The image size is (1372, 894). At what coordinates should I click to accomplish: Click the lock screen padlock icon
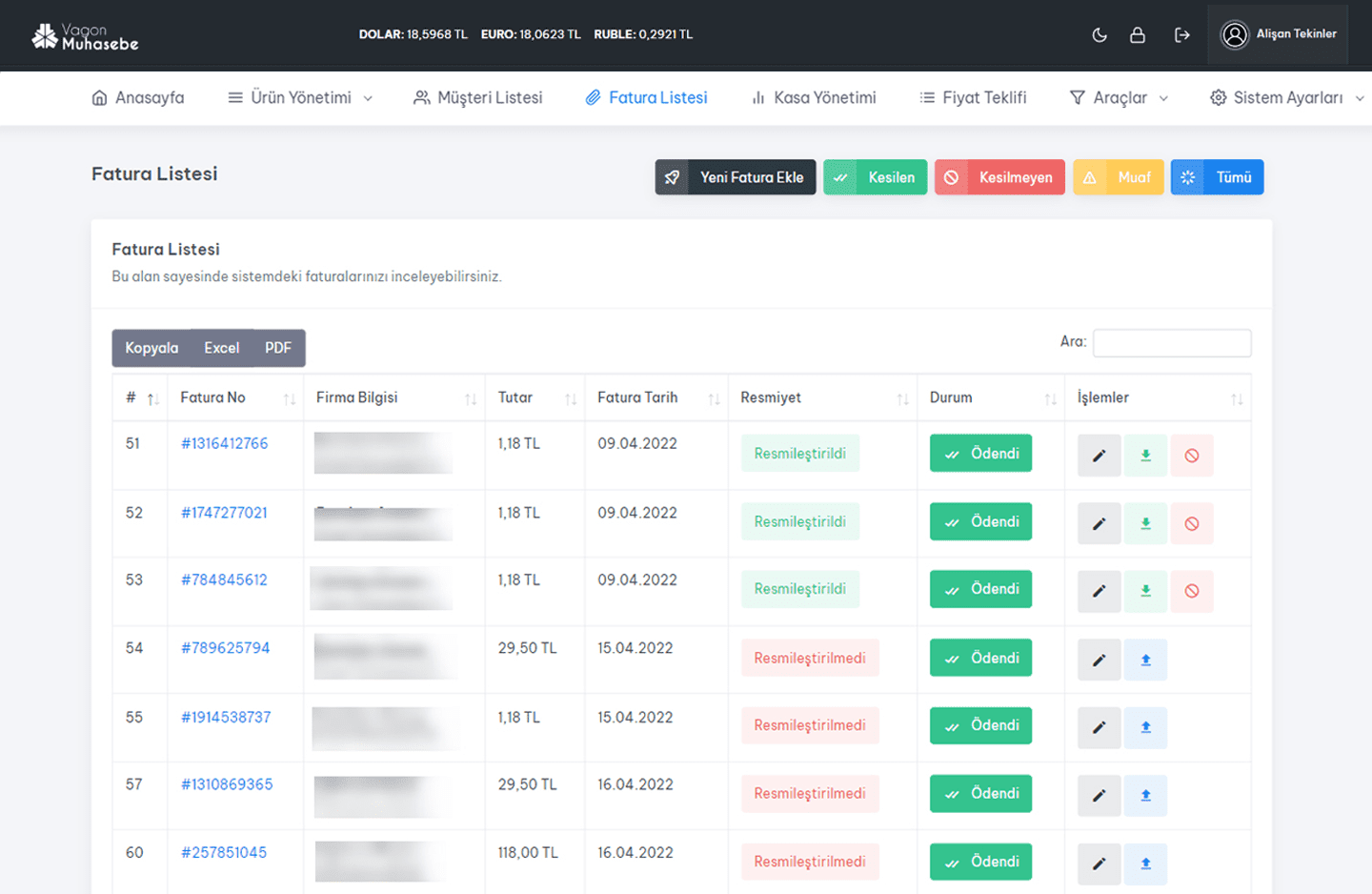1138,35
